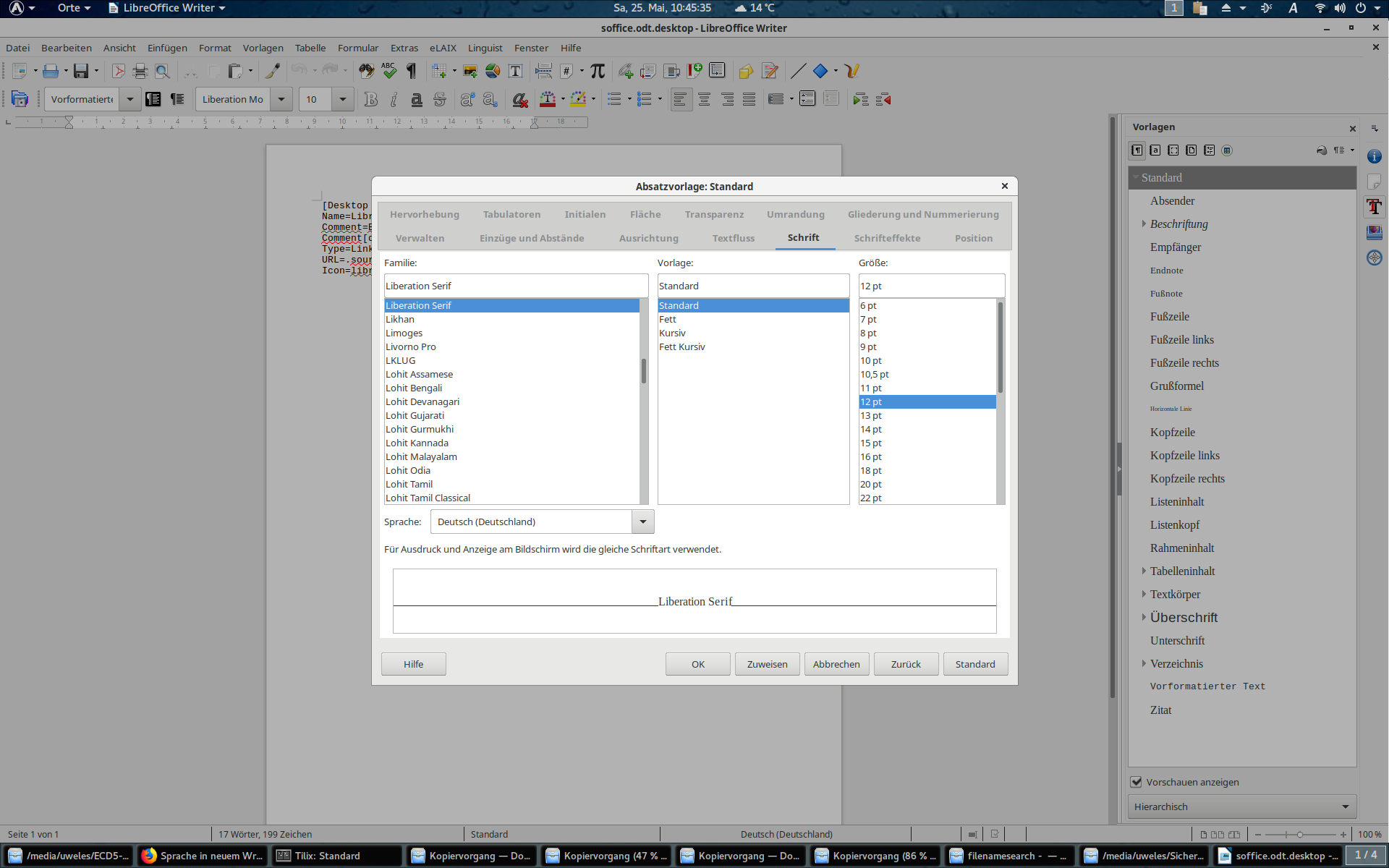The height and width of the screenshot is (868, 1389).
Task: Open sidebar Gallery deck icon
Action: pos(1375,232)
